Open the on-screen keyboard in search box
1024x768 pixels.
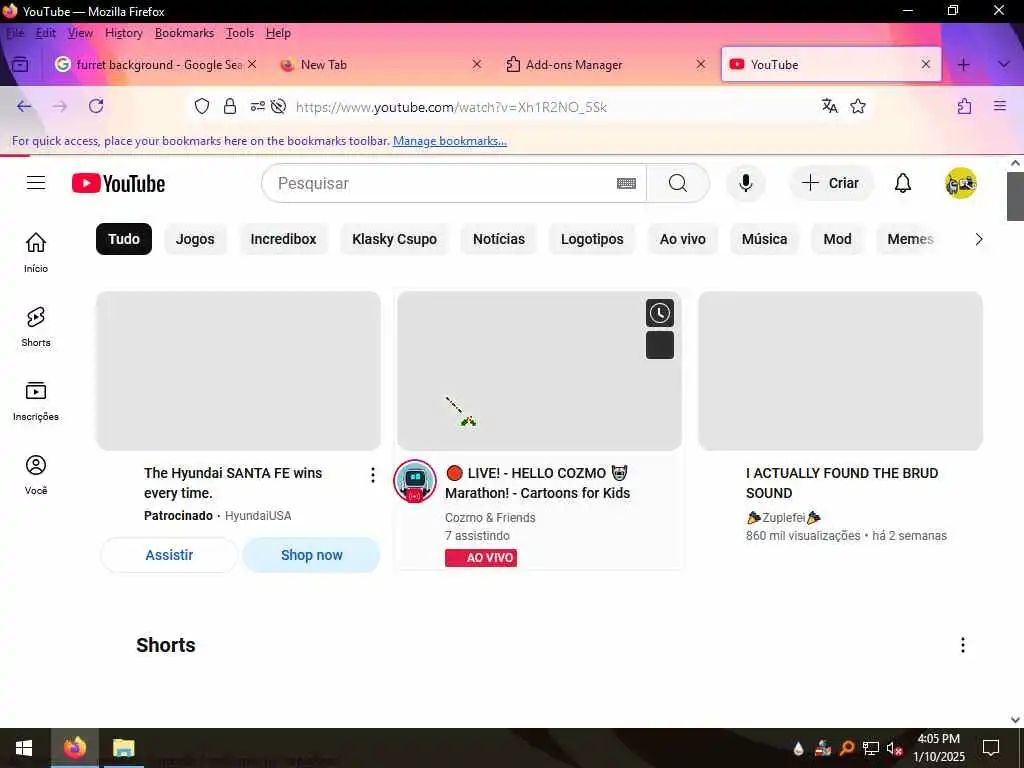[626, 184]
